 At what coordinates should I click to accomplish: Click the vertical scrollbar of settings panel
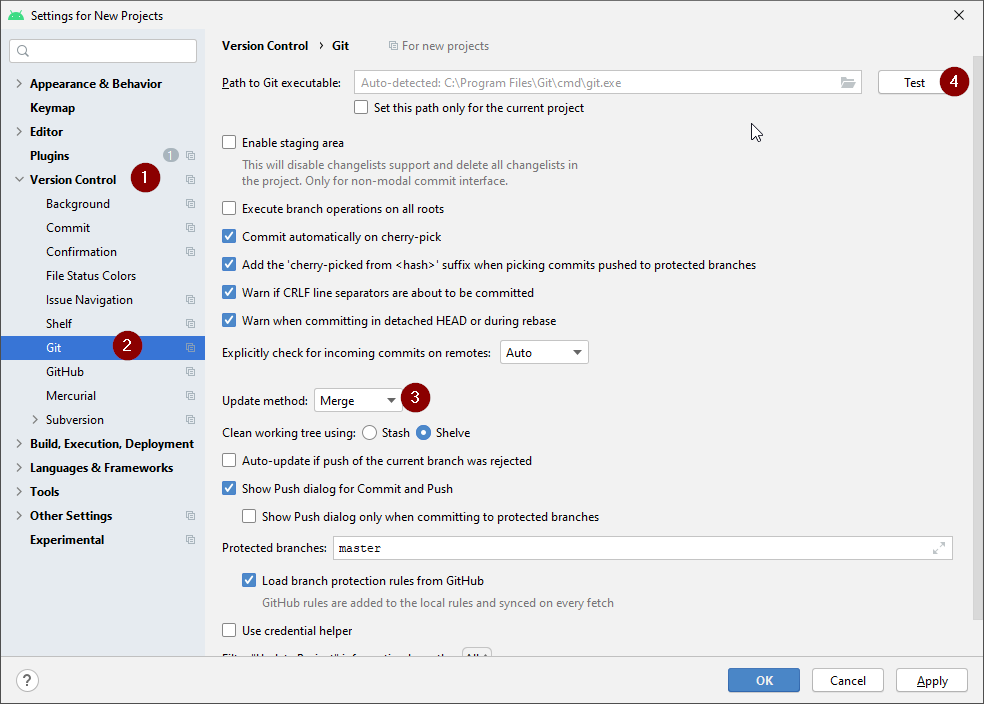coord(978,339)
